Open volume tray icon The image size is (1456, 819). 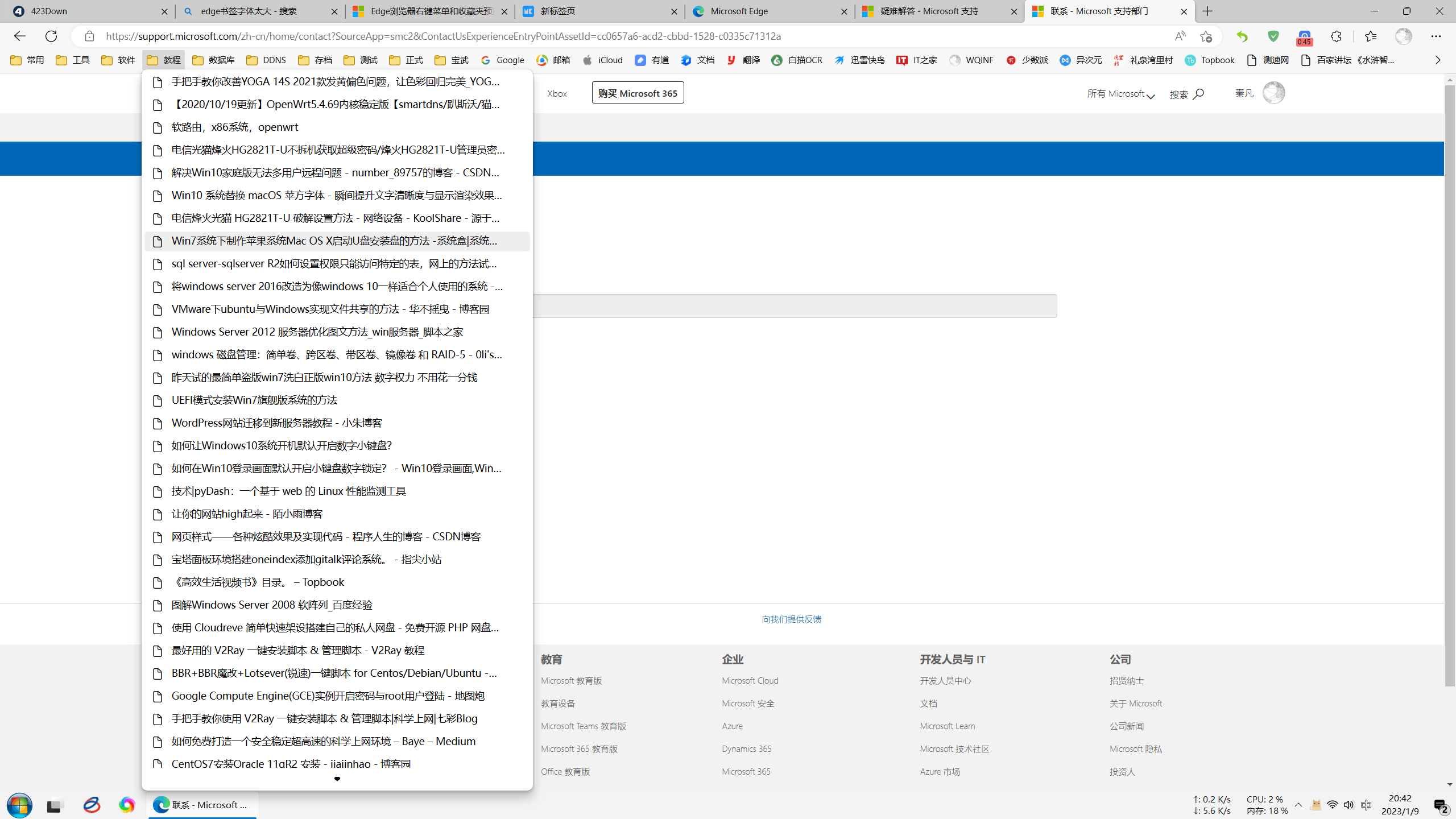pyautogui.click(x=1349, y=805)
